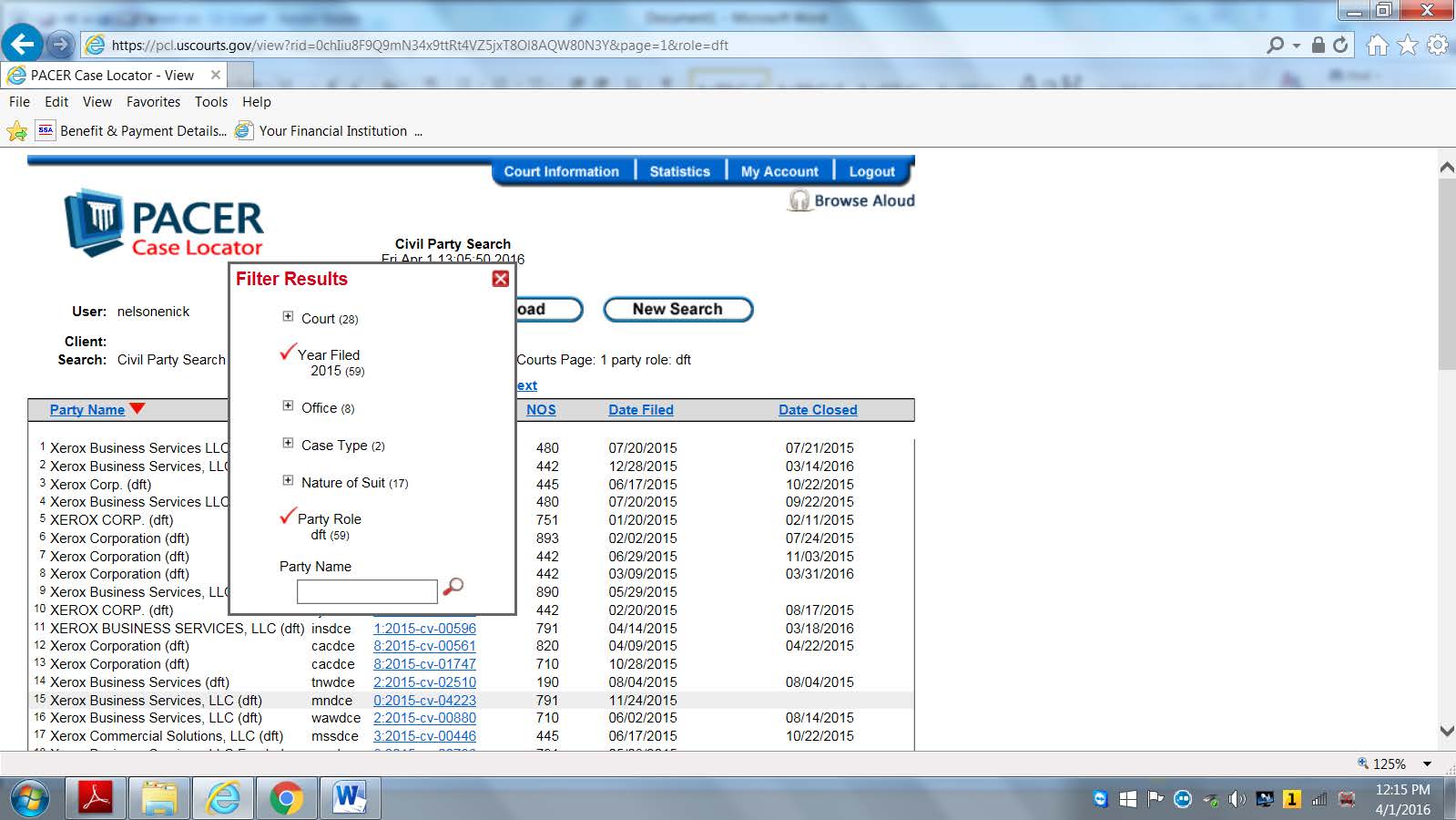This screenshot has height=820, width=1456.
Task: Expand the Case Type (2) filter
Action: point(288,444)
